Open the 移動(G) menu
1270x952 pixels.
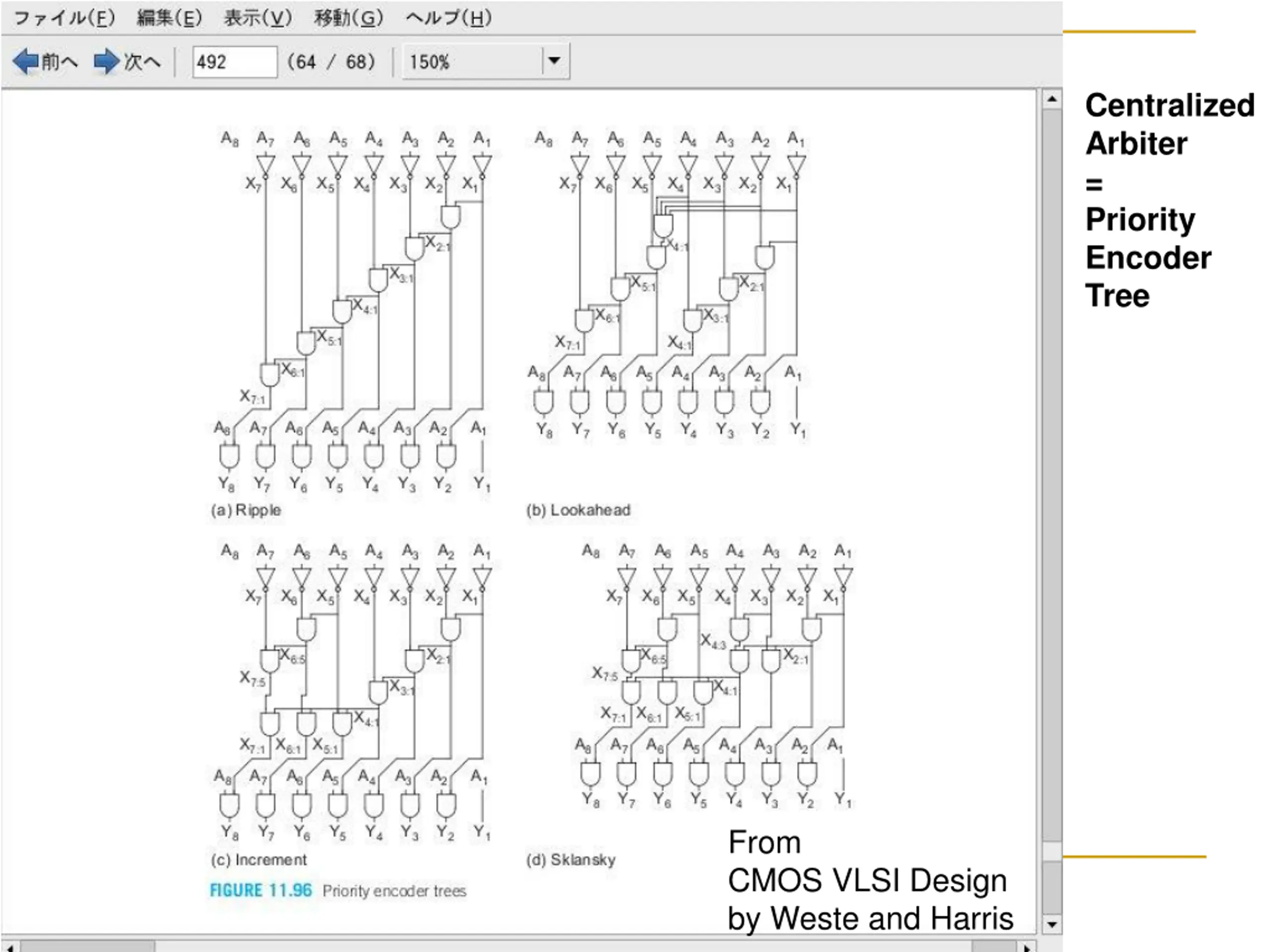348,18
